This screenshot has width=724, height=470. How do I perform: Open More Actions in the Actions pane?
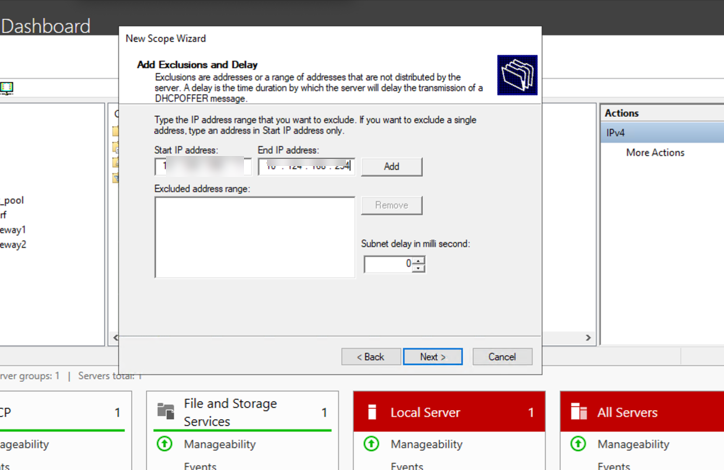pos(655,153)
